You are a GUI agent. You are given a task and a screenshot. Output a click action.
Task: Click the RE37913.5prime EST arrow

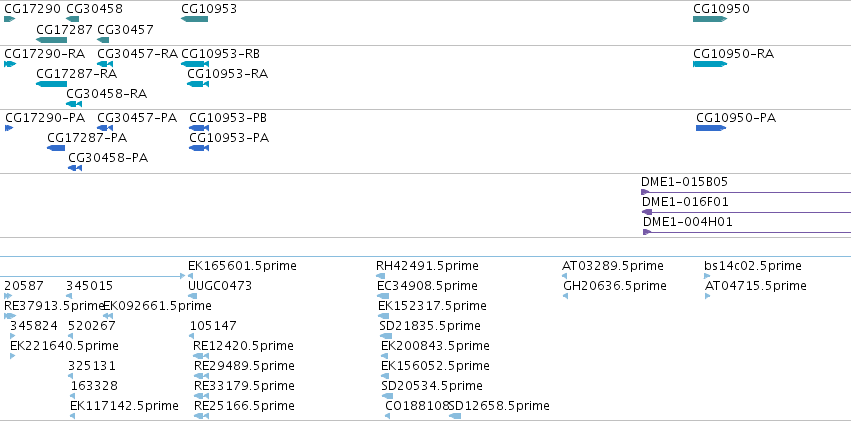(x=10, y=316)
